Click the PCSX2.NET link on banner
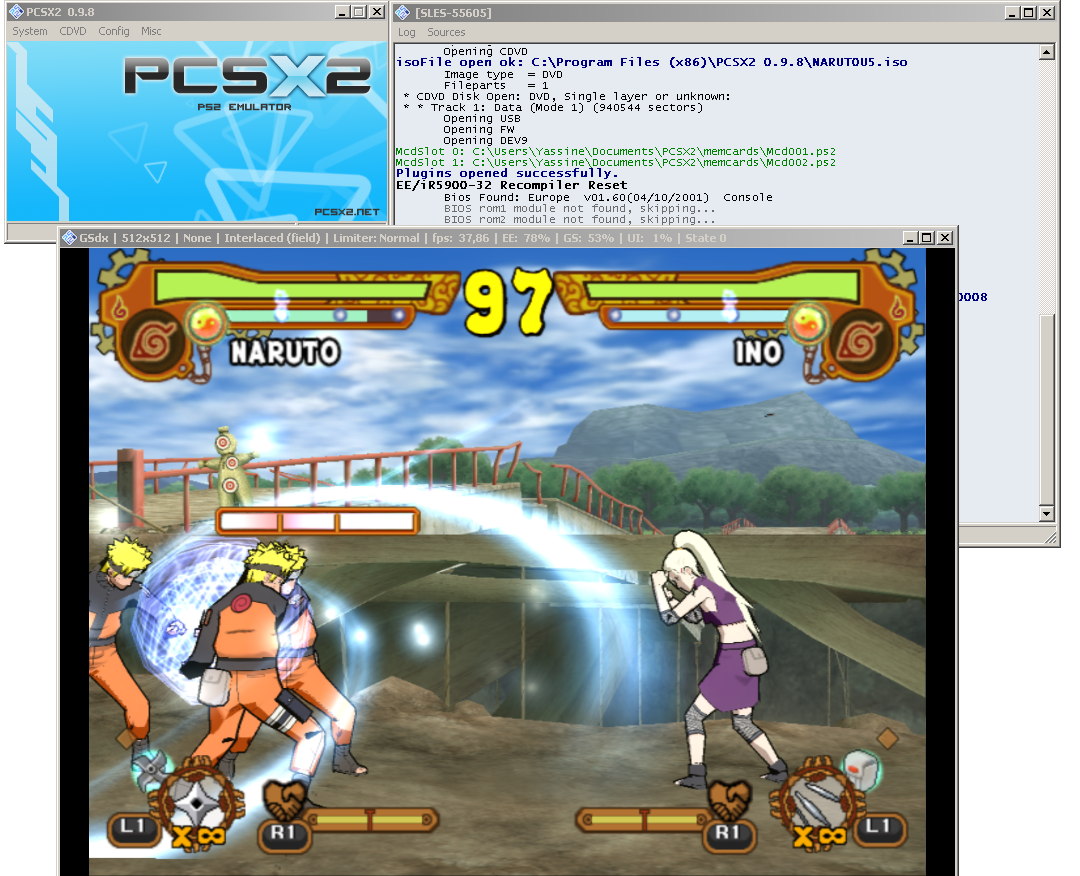 pos(346,212)
